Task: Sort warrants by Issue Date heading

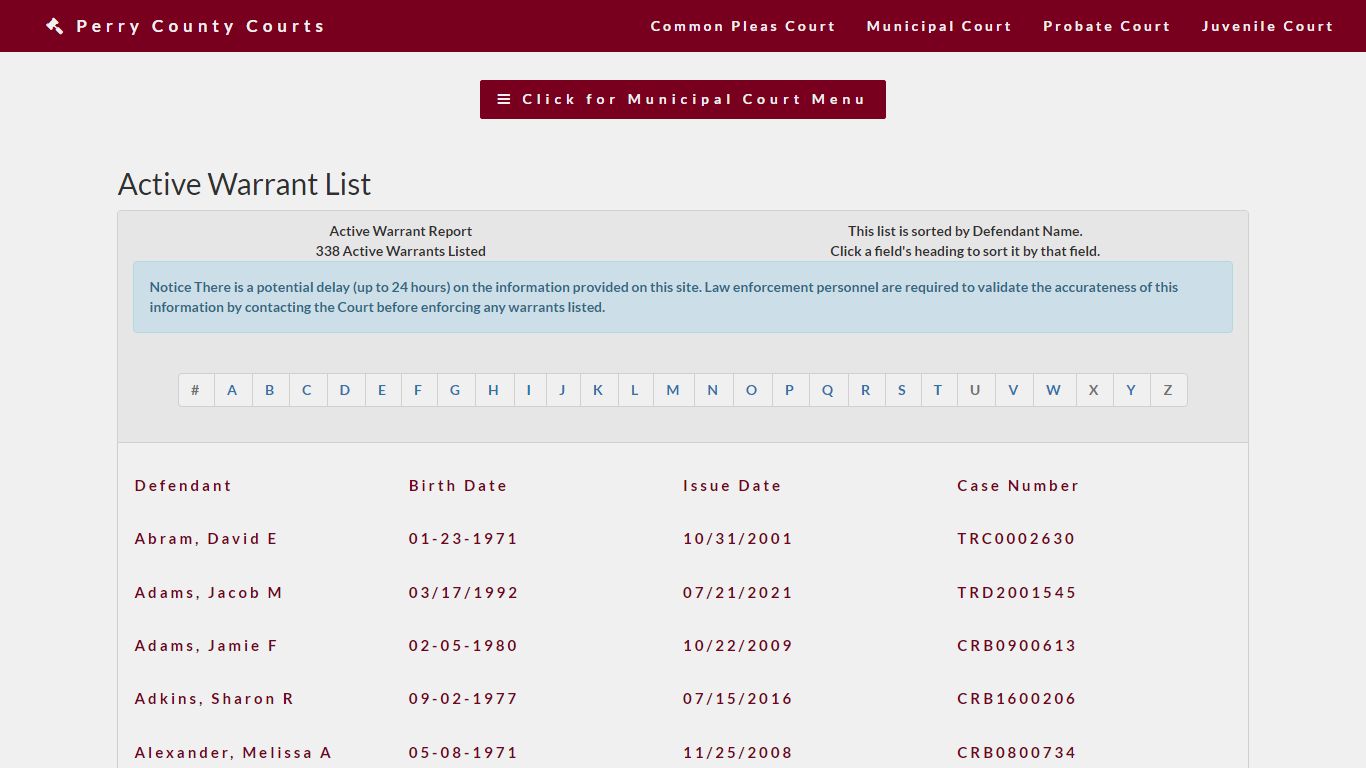Action: [x=732, y=486]
